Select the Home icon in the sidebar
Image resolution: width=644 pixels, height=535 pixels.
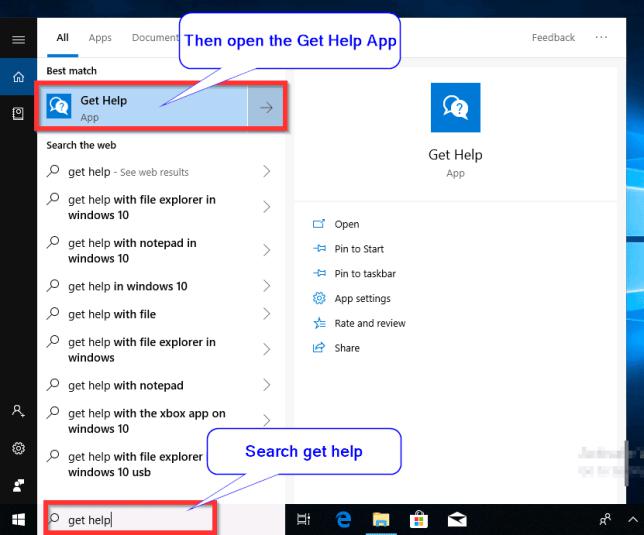pos(18,77)
